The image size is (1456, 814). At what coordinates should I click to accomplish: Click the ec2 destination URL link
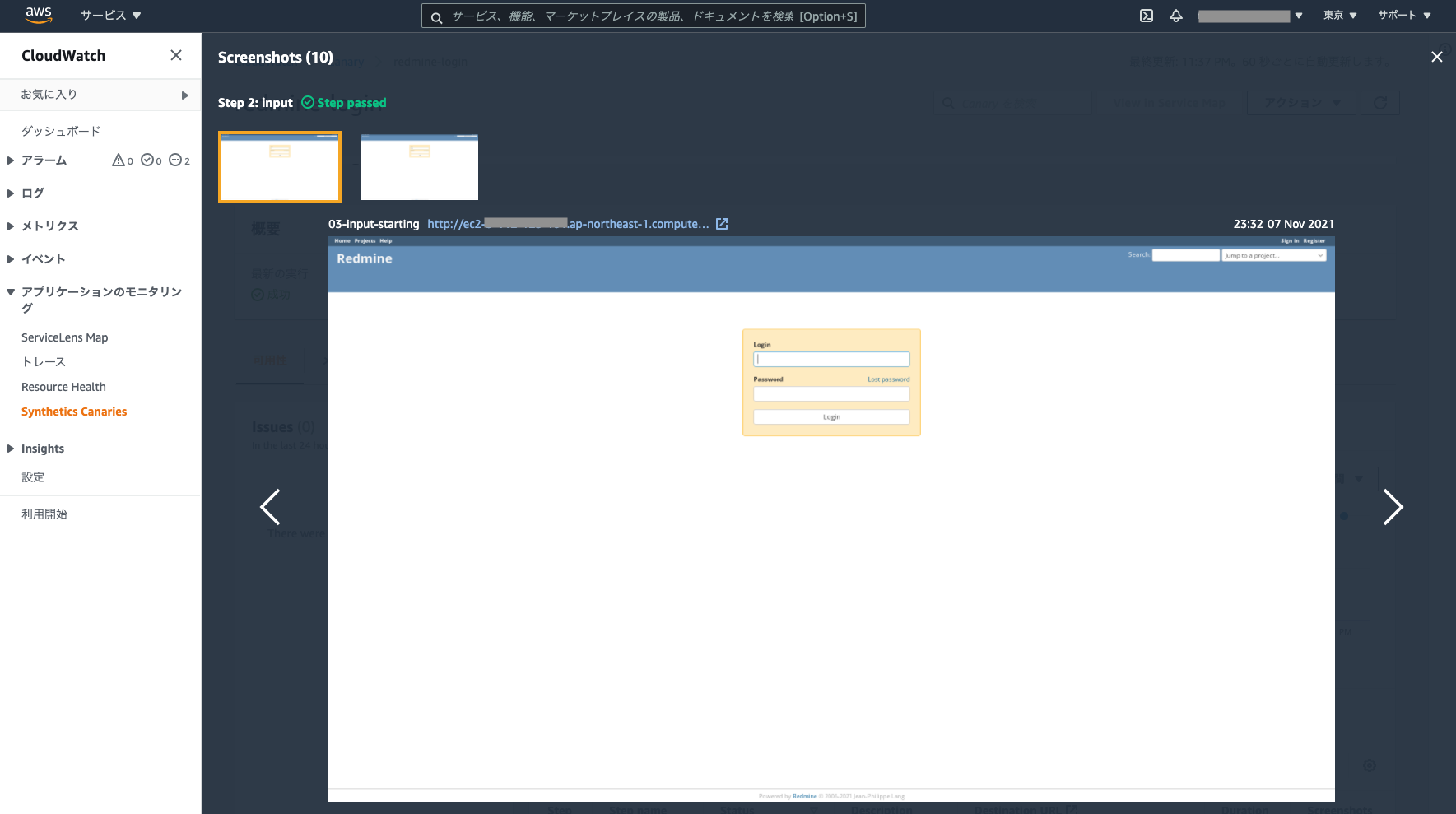pos(567,224)
